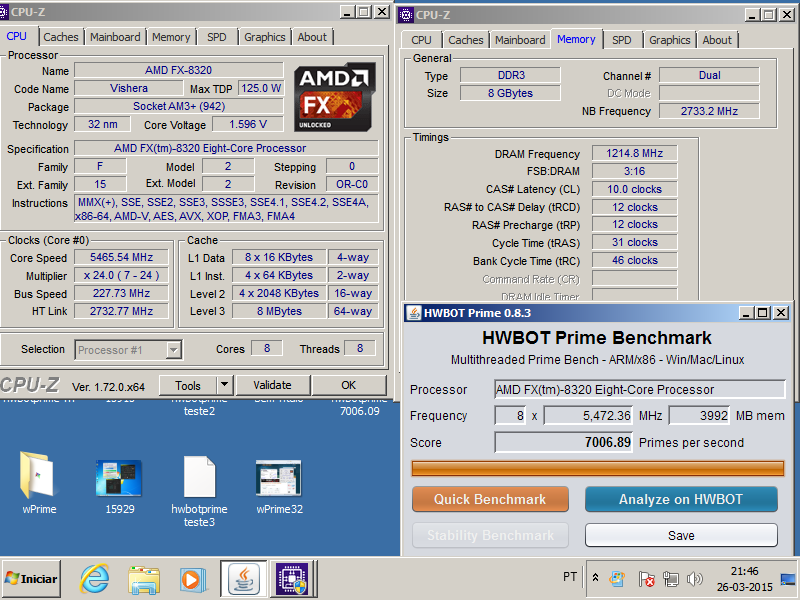
Task: Select the Bank Cycle Time 46 clocks
Action: point(635,260)
